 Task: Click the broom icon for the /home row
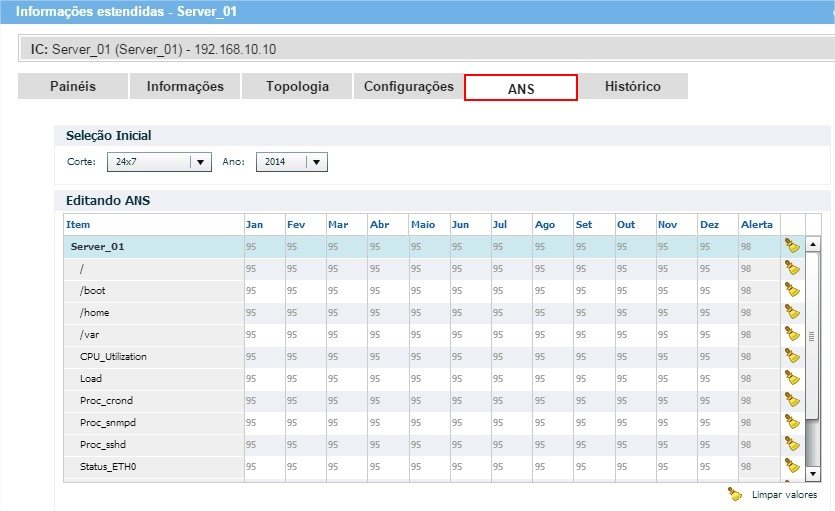tap(792, 312)
